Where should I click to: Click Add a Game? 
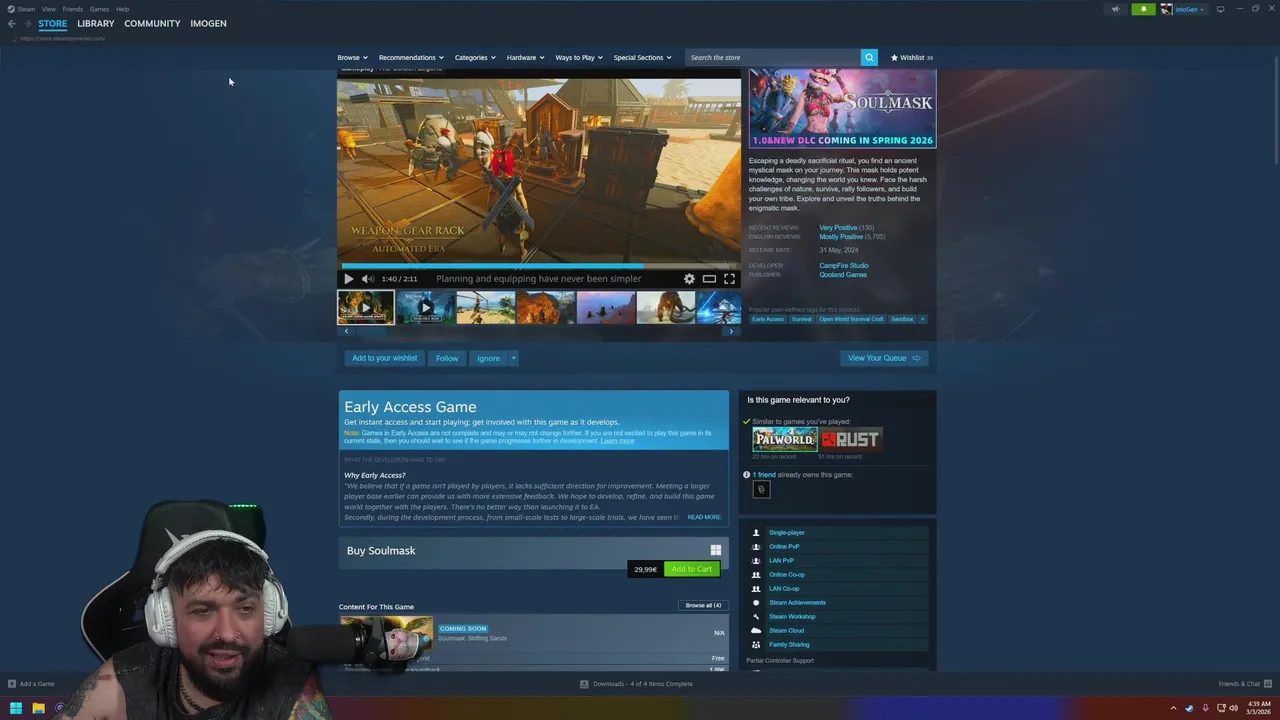pyautogui.click(x=31, y=684)
